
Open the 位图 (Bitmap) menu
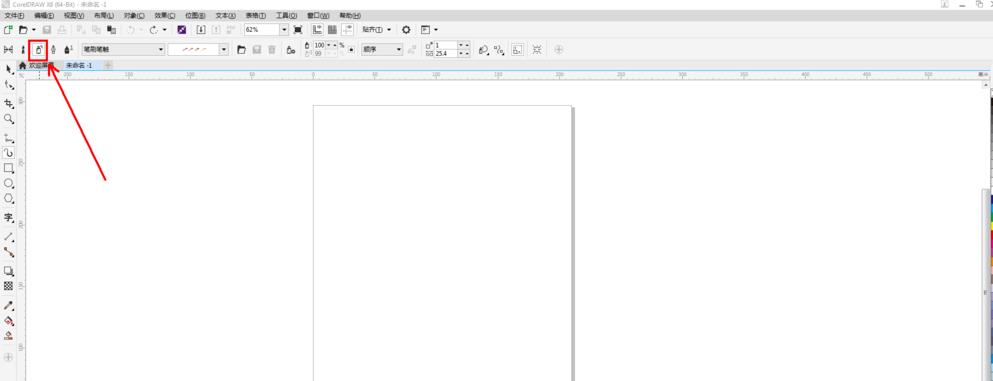pos(195,15)
